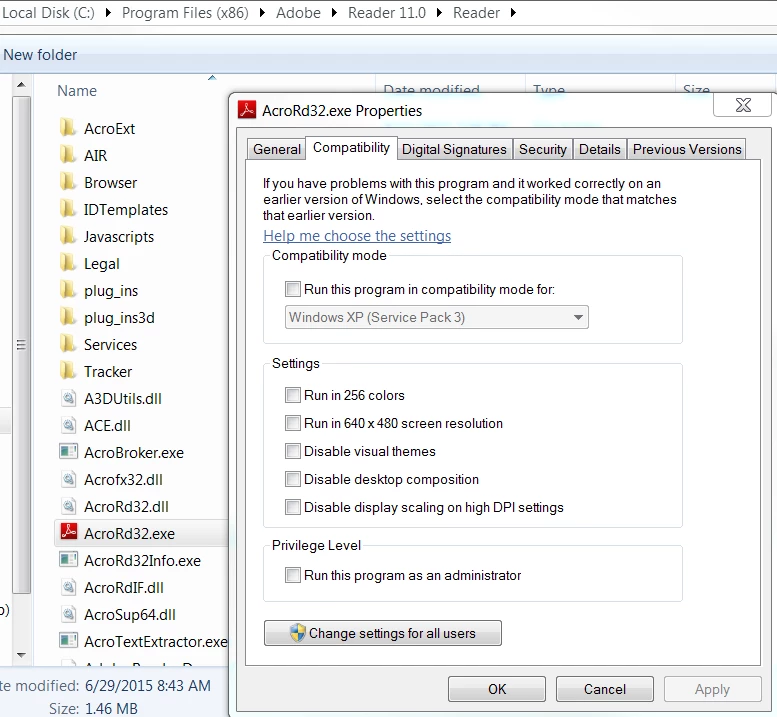777x717 pixels.
Task: Click the A3DUtils.dll file icon
Action: (68, 398)
